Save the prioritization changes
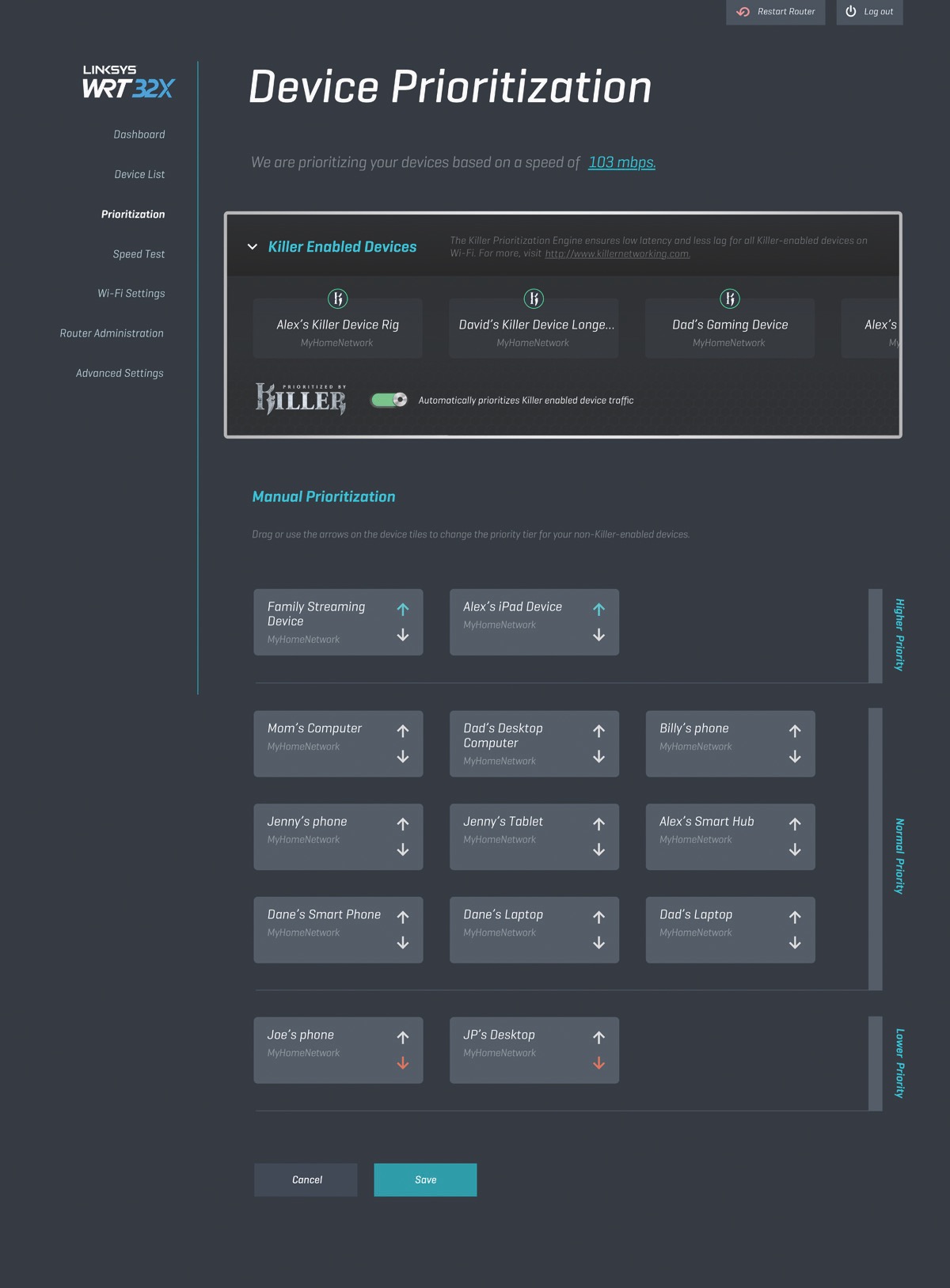 tap(425, 1180)
